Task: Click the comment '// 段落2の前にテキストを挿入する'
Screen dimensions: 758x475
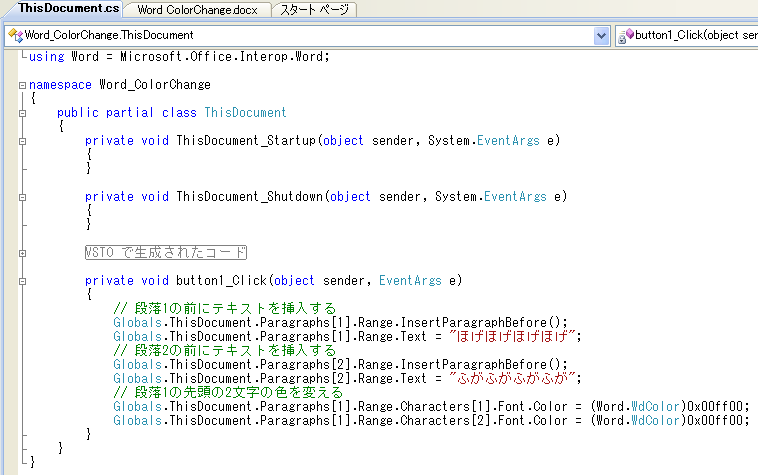Action: tap(225, 350)
